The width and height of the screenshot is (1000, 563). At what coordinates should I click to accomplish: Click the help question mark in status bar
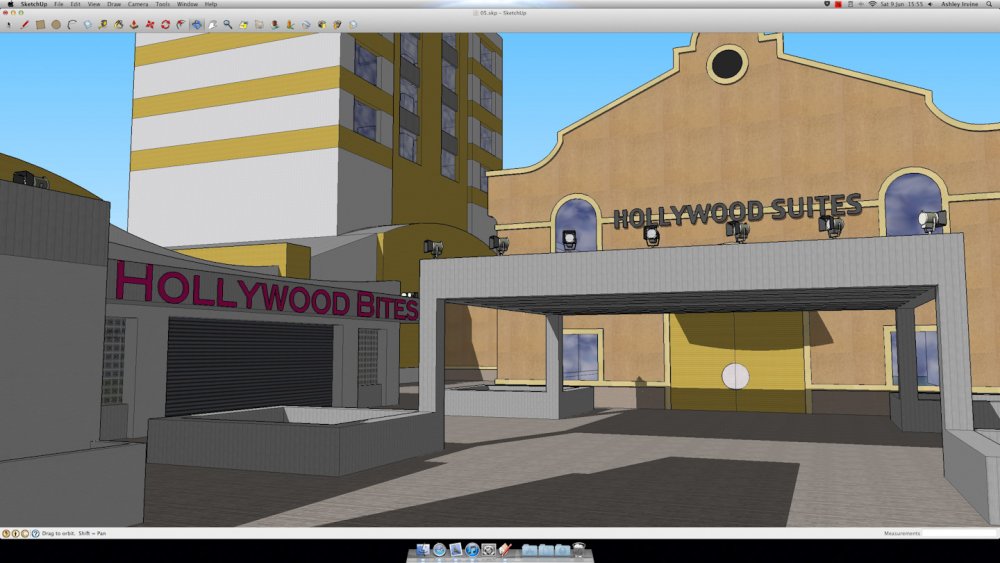(x=36, y=534)
